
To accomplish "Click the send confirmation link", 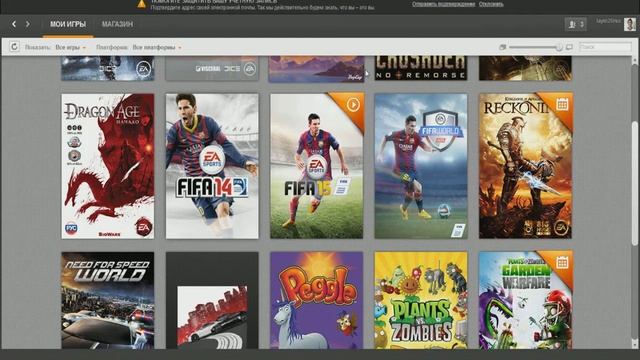I will [443, 4].
